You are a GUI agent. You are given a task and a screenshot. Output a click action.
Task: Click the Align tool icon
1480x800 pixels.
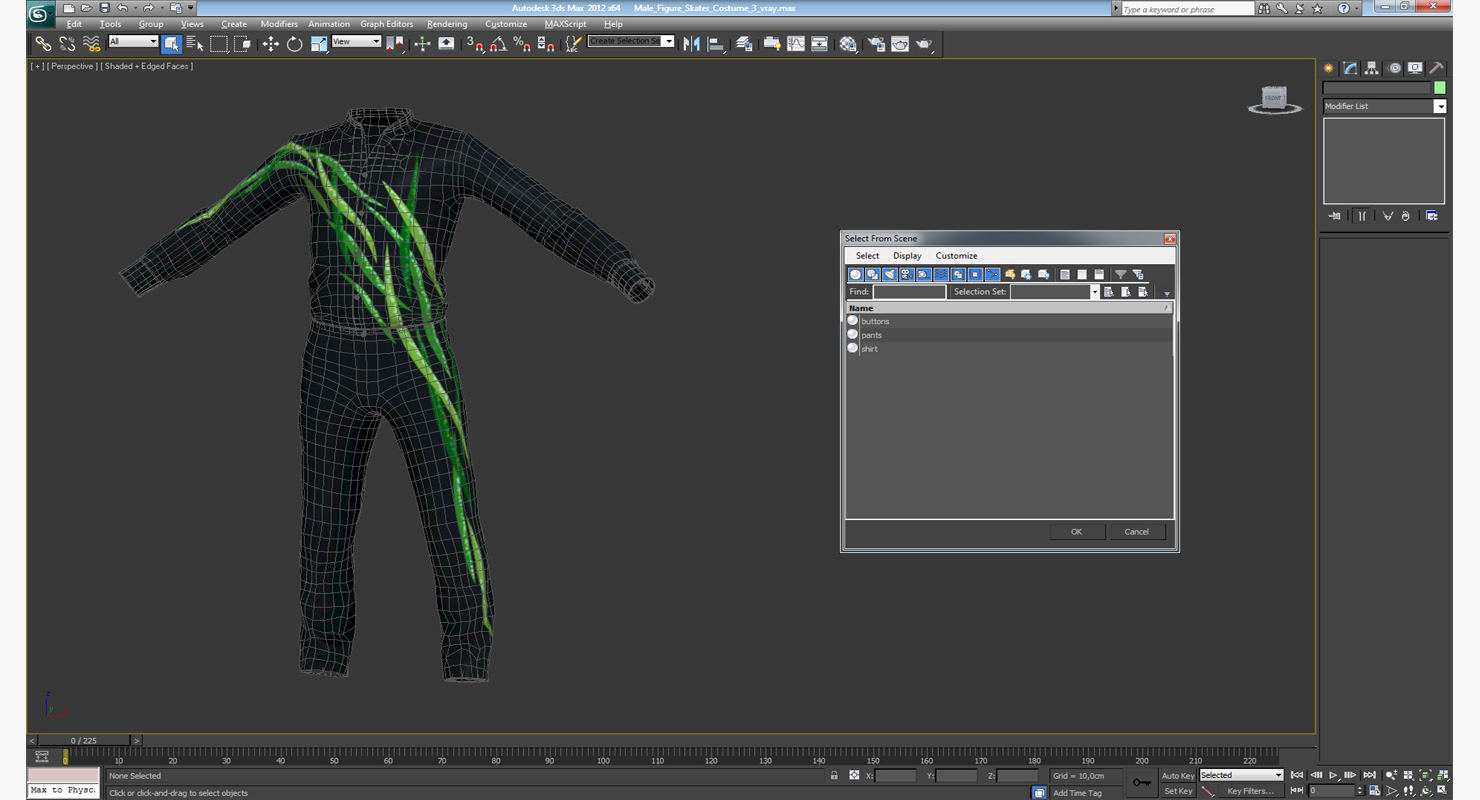point(716,44)
